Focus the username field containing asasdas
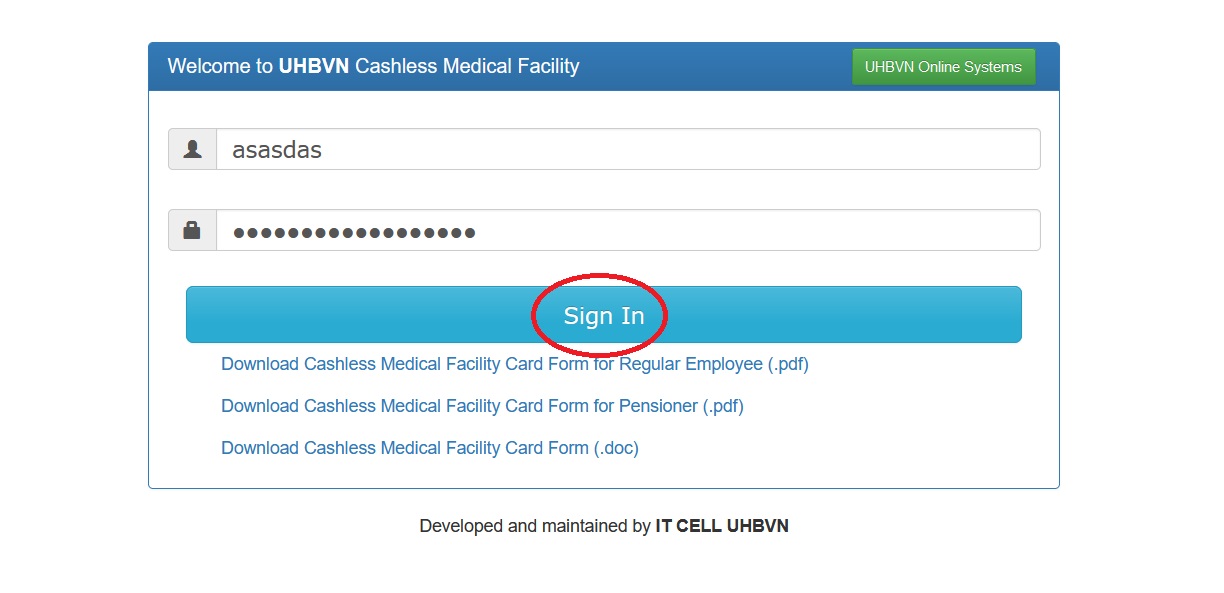 pyautogui.click(x=628, y=149)
